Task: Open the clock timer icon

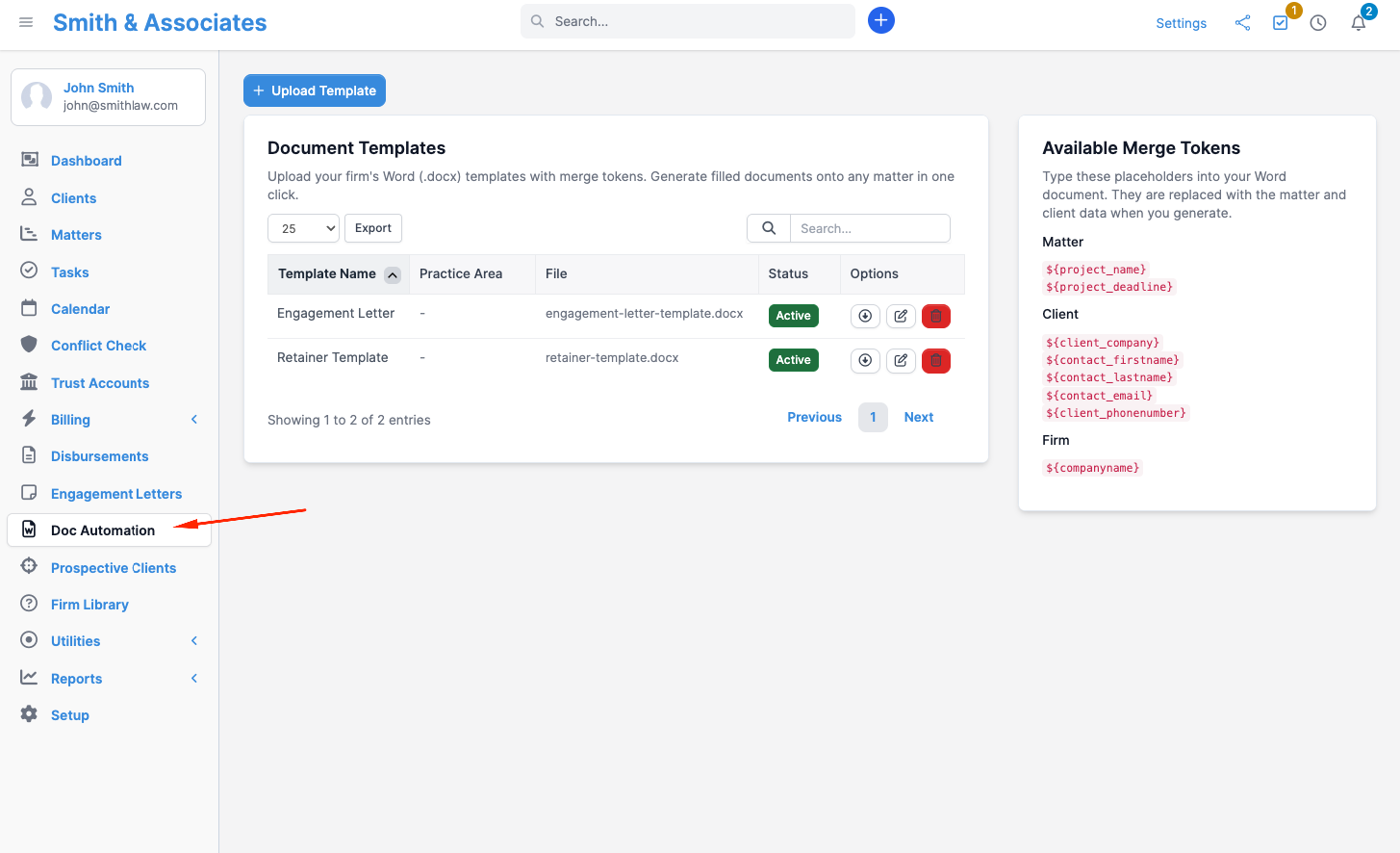Action: click(1318, 23)
